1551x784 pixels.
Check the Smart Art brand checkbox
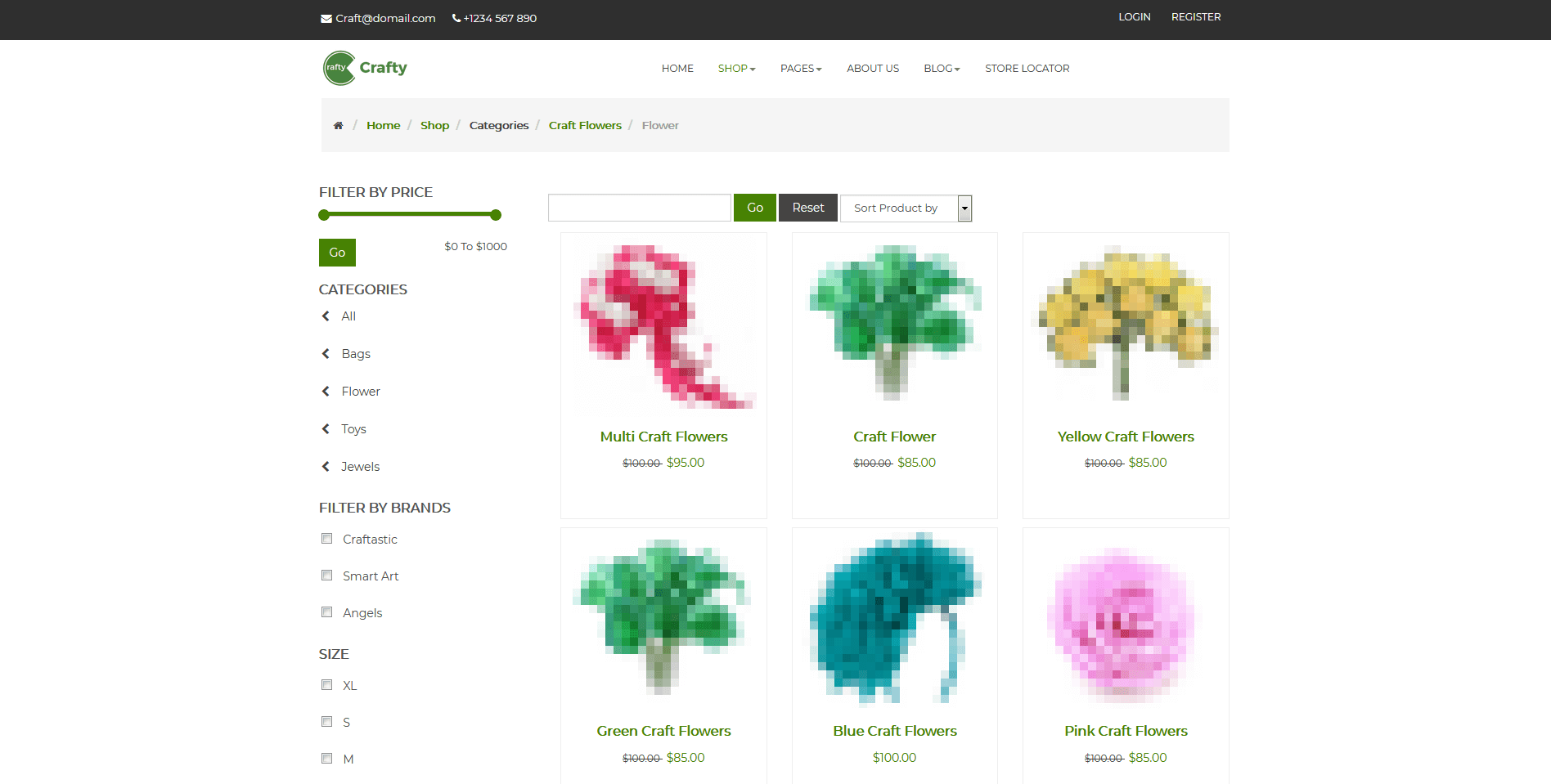coord(327,575)
